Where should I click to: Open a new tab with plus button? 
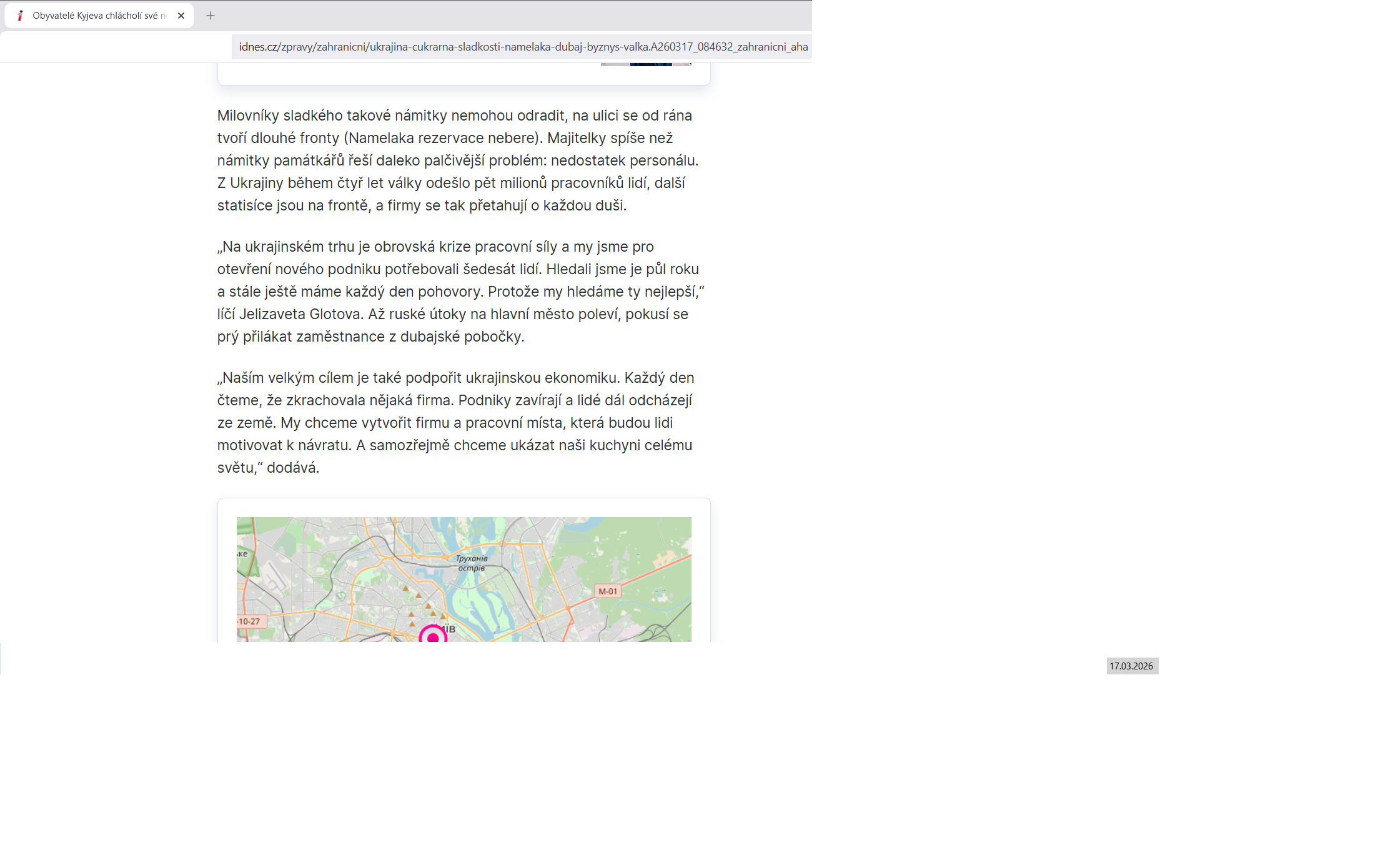[211, 16]
